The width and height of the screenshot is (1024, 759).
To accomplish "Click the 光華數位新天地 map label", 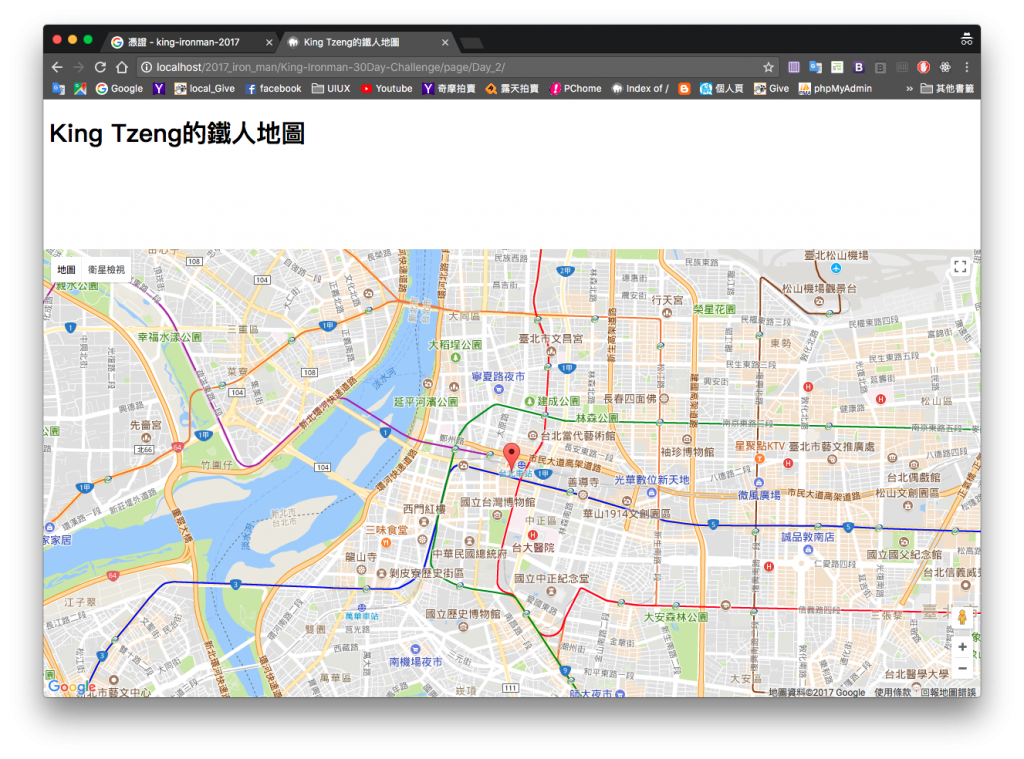I will click(x=652, y=479).
